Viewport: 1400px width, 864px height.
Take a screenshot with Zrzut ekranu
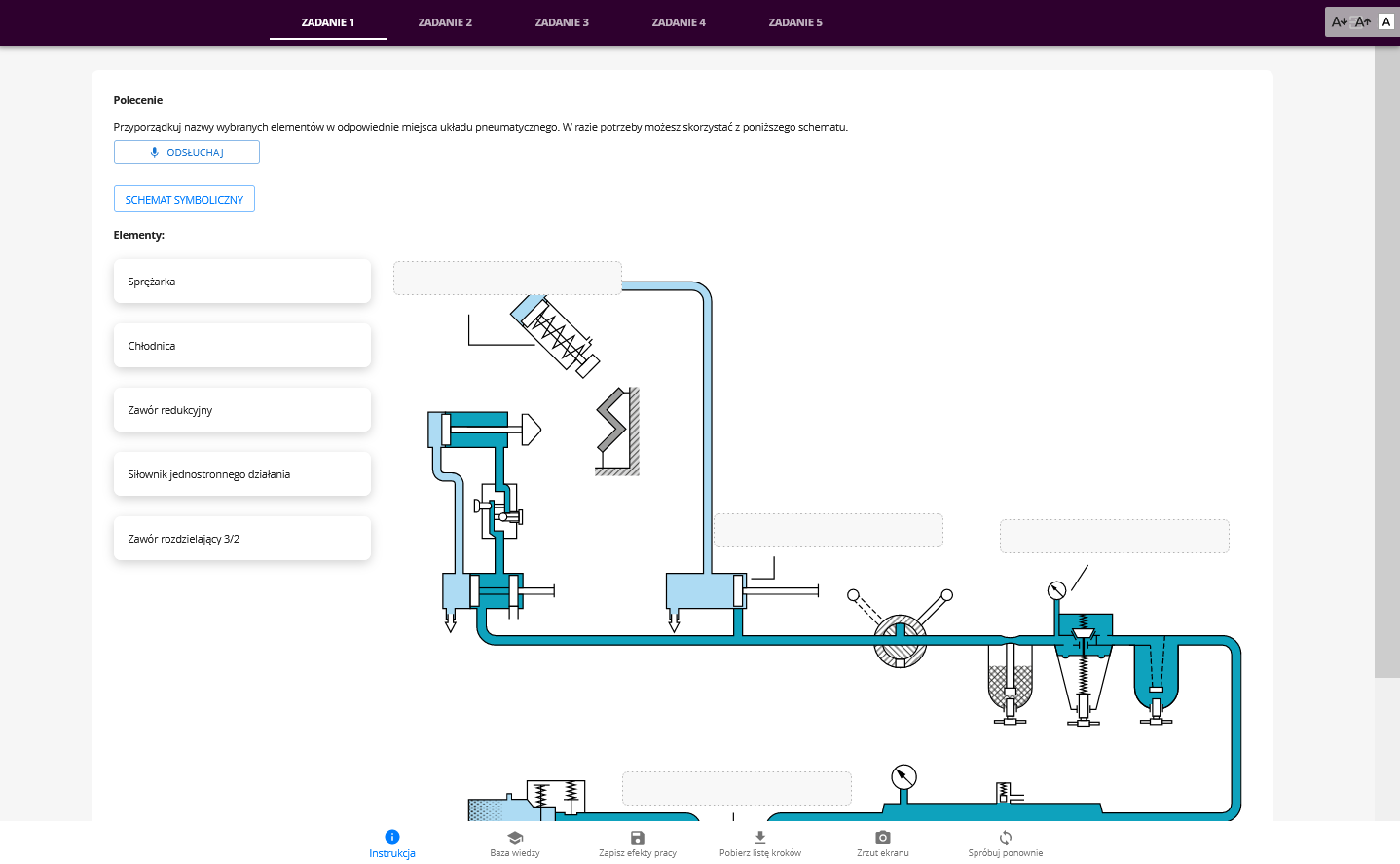(883, 838)
